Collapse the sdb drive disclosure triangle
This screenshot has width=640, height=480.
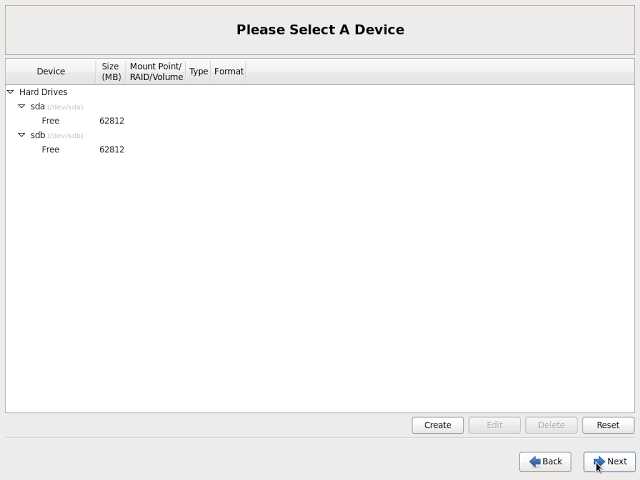click(21, 135)
